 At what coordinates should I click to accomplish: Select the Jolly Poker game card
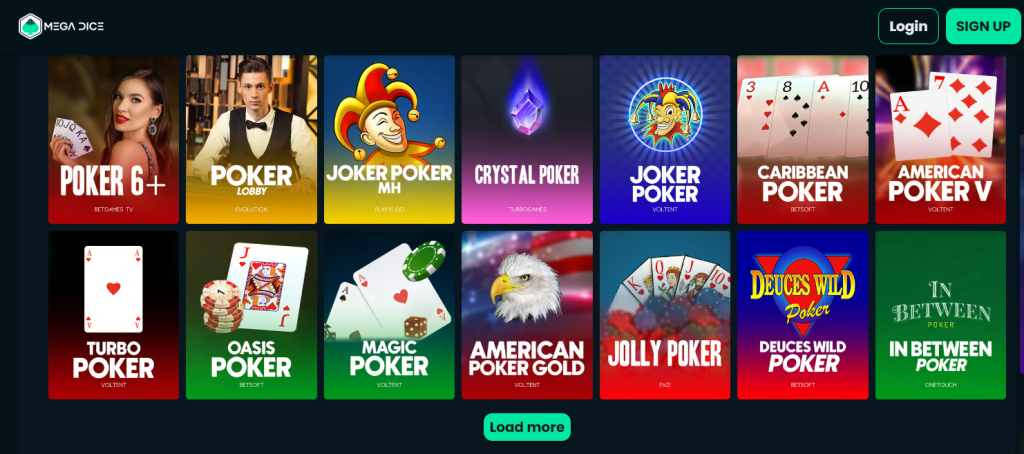[x=665, y=315]
